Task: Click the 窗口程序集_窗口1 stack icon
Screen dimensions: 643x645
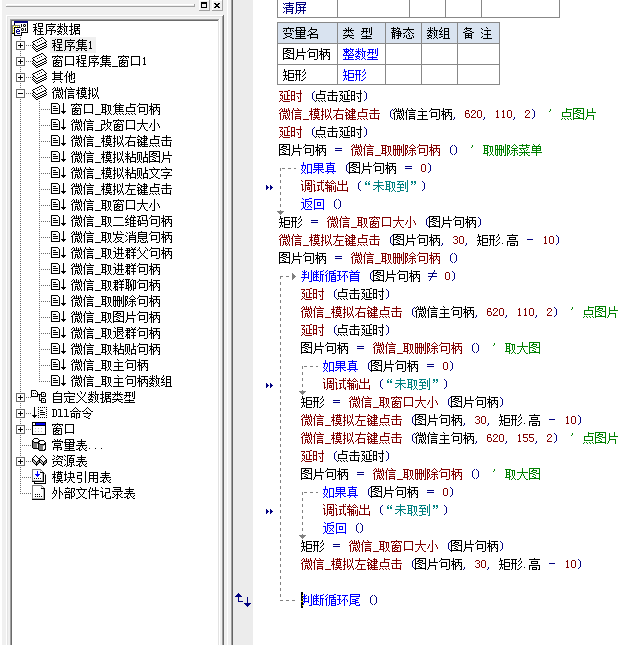Action: (39, 60)
